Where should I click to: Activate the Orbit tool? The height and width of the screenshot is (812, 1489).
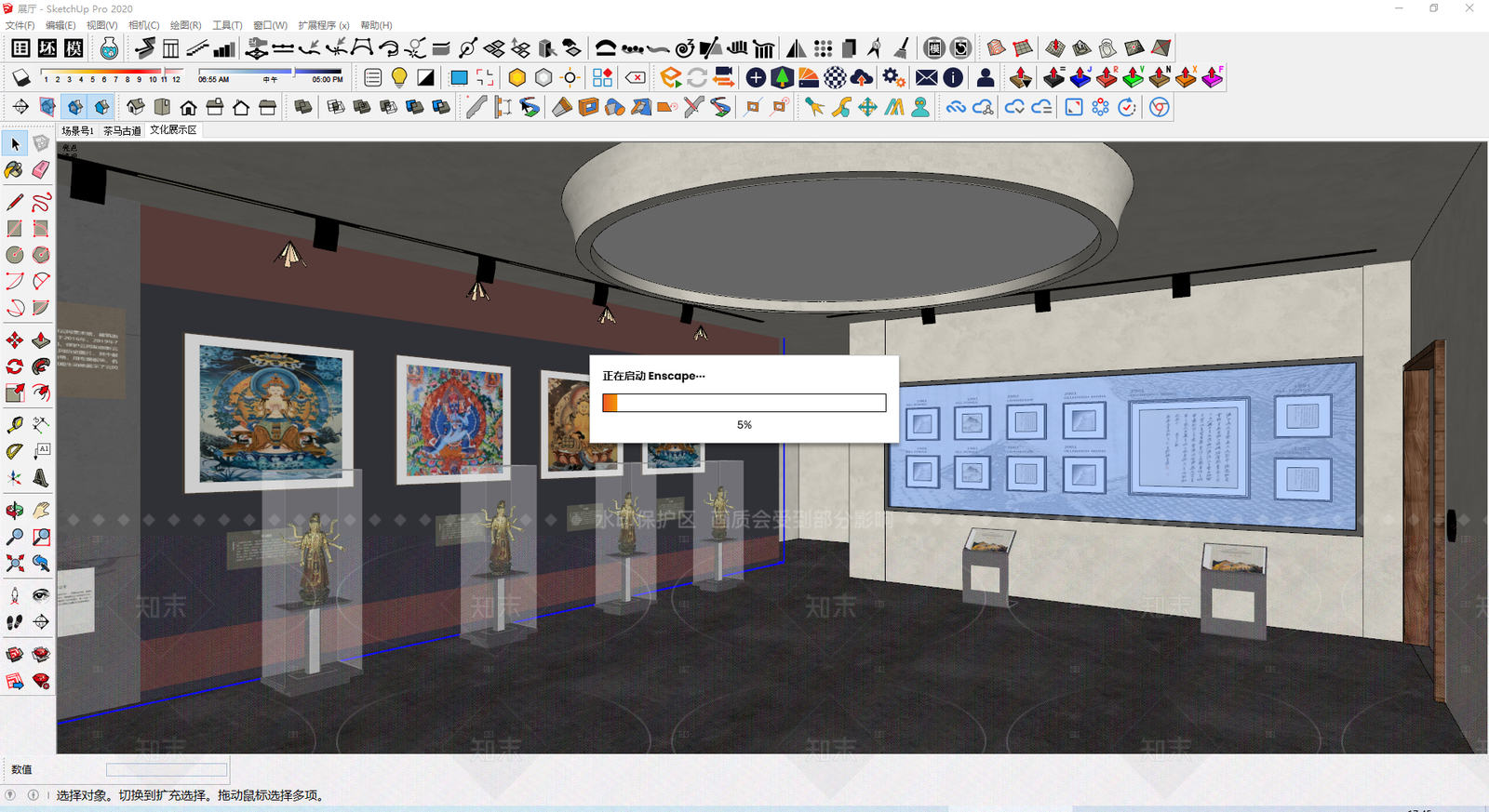point(15,511)
